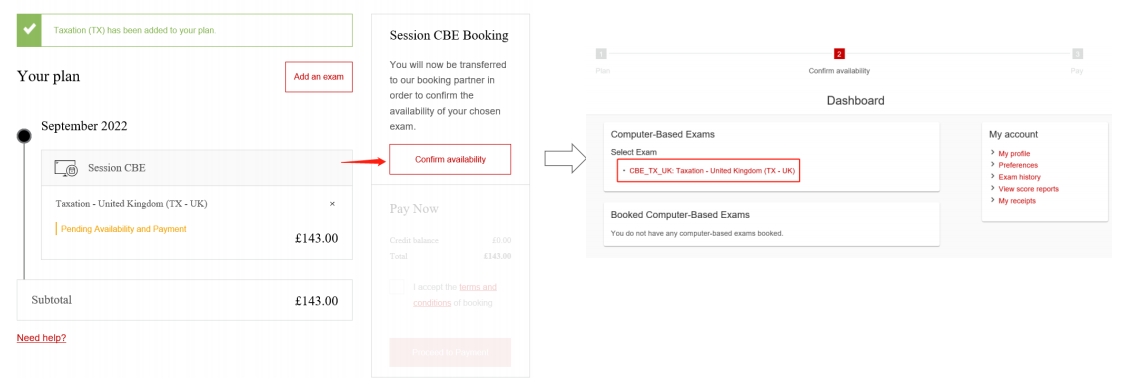Screen dimensions: 1124x391
Task: Click the Add an exam button
Action: pyautogui.click(x=319, y=77)
